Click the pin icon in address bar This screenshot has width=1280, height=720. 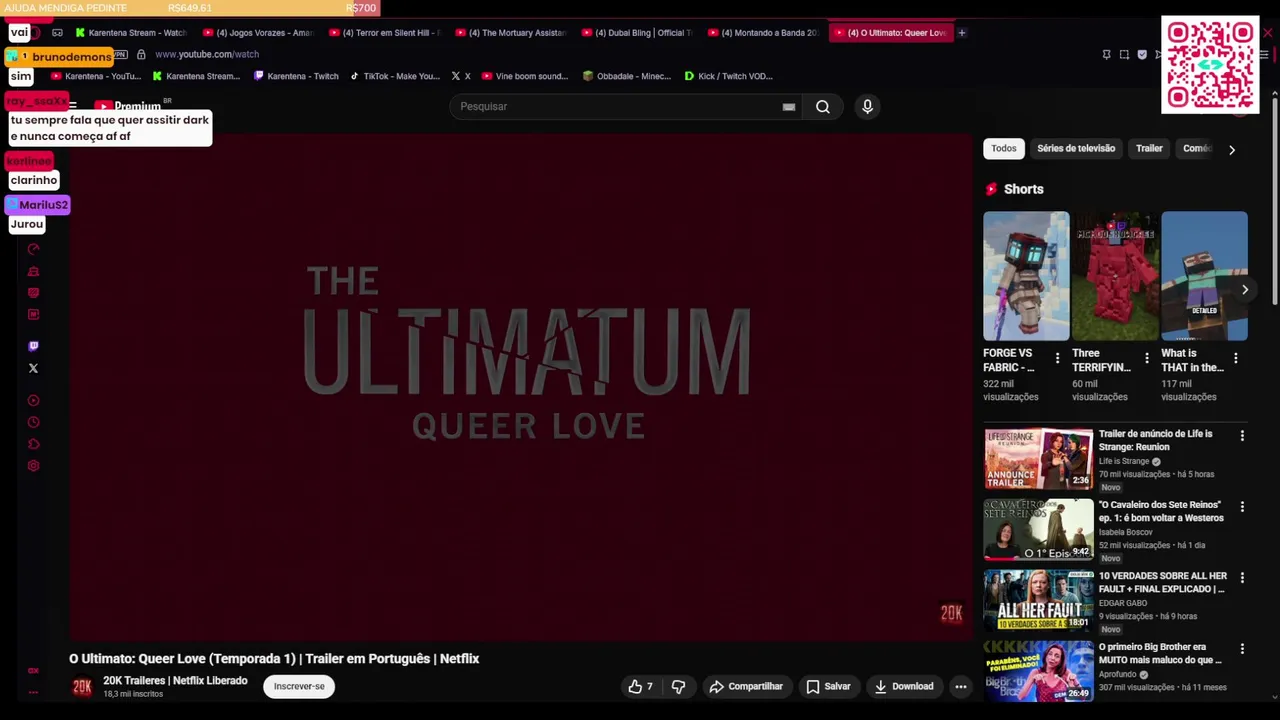point(1106,54)
